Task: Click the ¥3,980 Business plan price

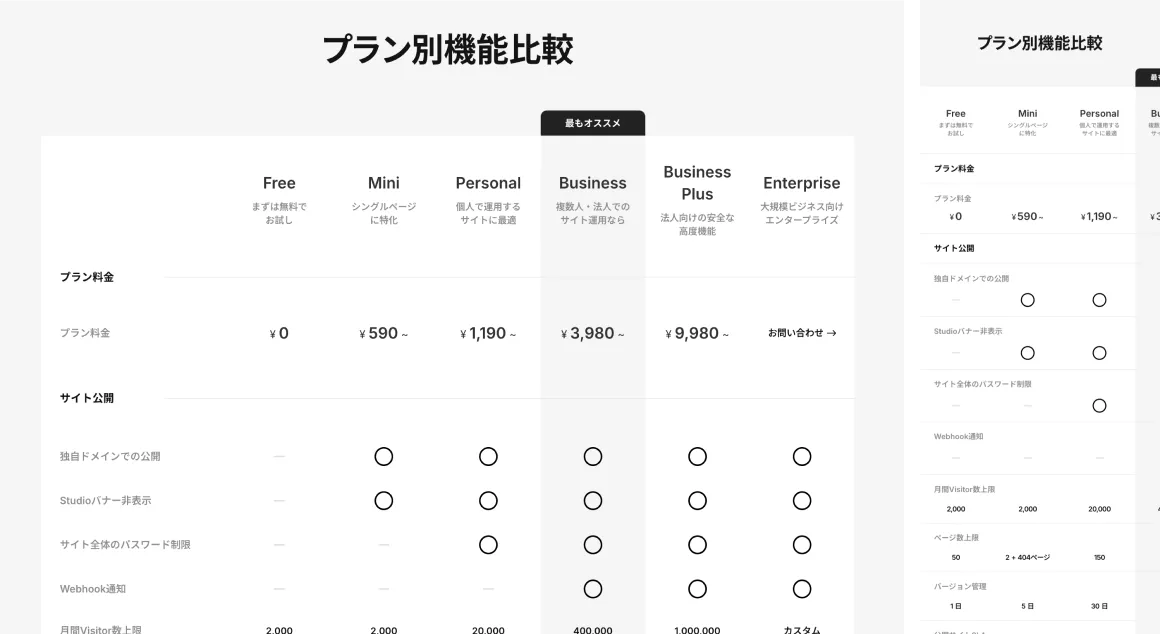Action: point(593,333)
